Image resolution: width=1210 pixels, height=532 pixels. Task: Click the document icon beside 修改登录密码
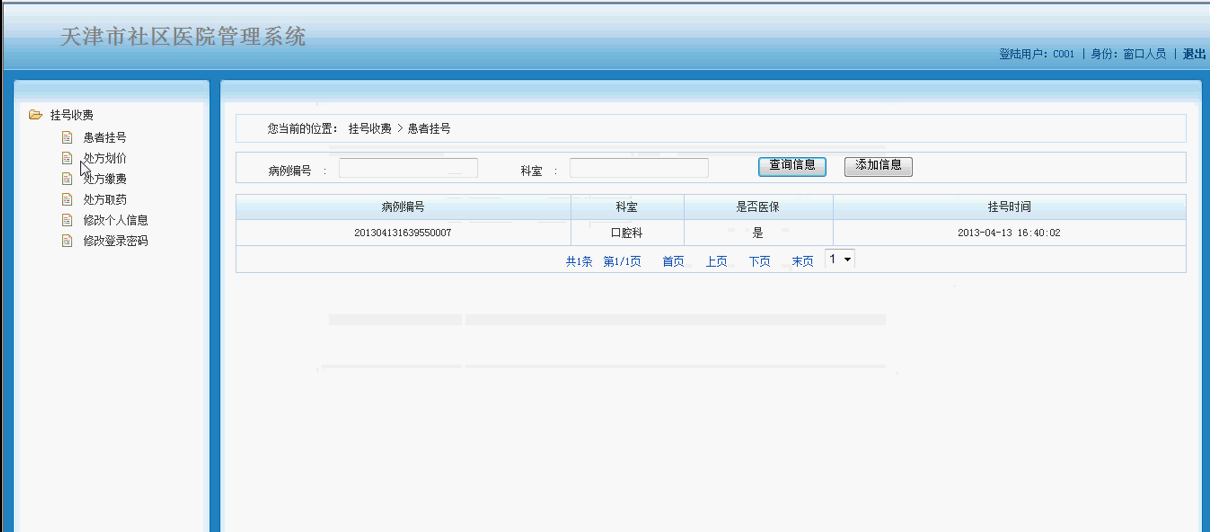67,241
